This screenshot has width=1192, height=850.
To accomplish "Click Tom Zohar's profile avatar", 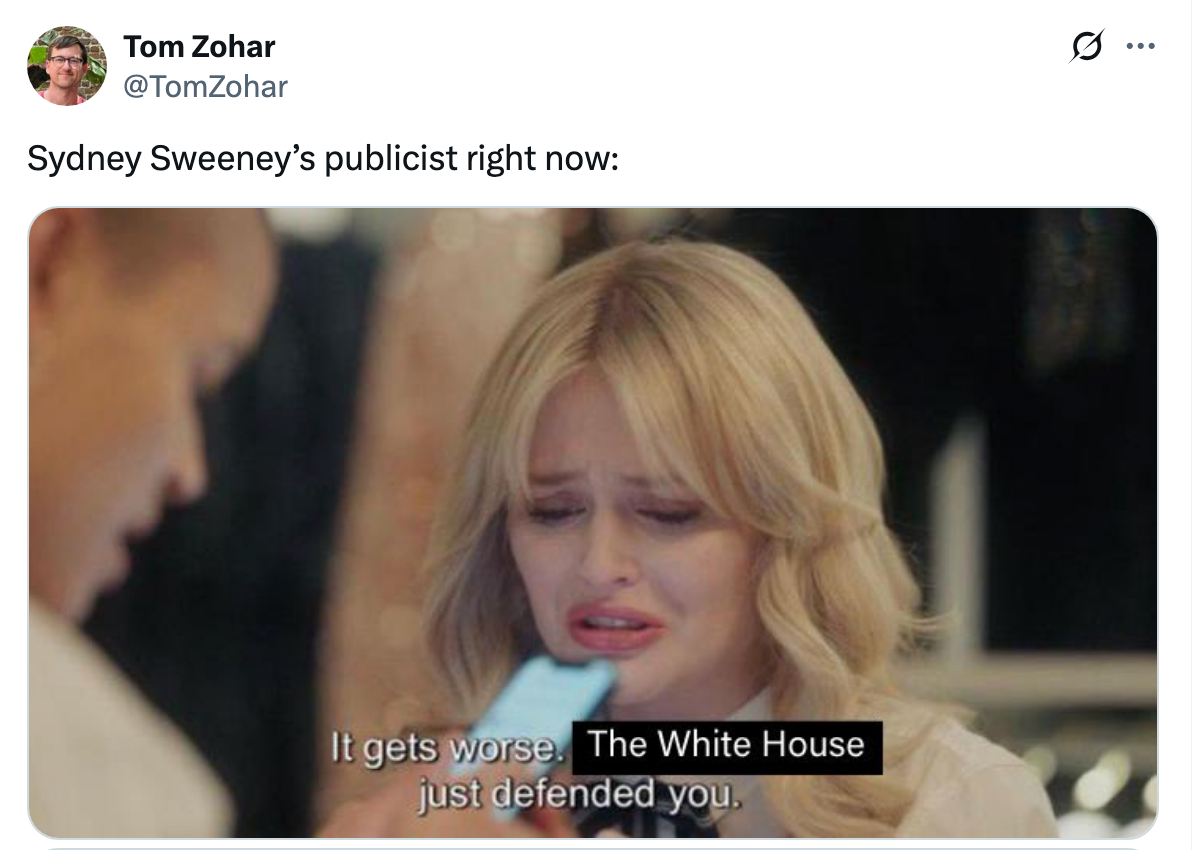I will coord(67,65).
